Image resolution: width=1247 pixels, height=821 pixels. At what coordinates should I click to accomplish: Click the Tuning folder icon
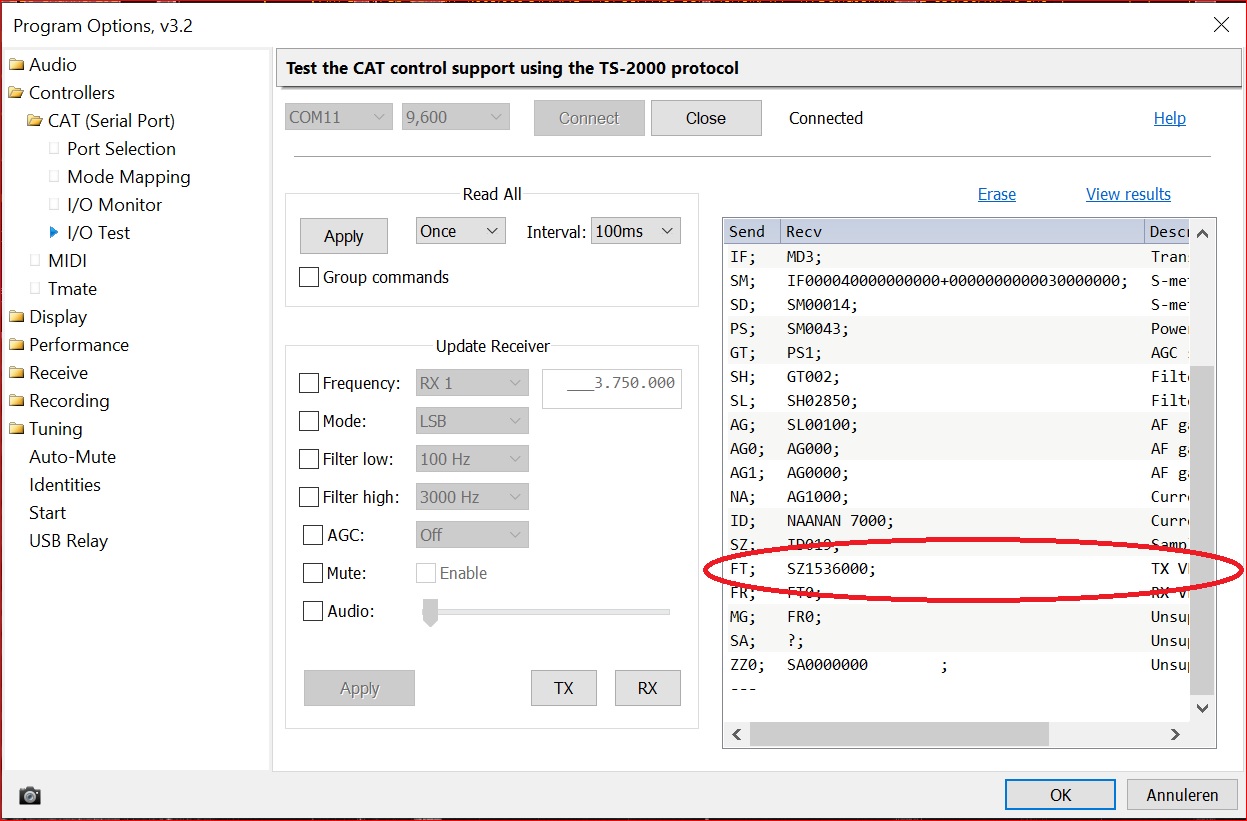[16, 429]
